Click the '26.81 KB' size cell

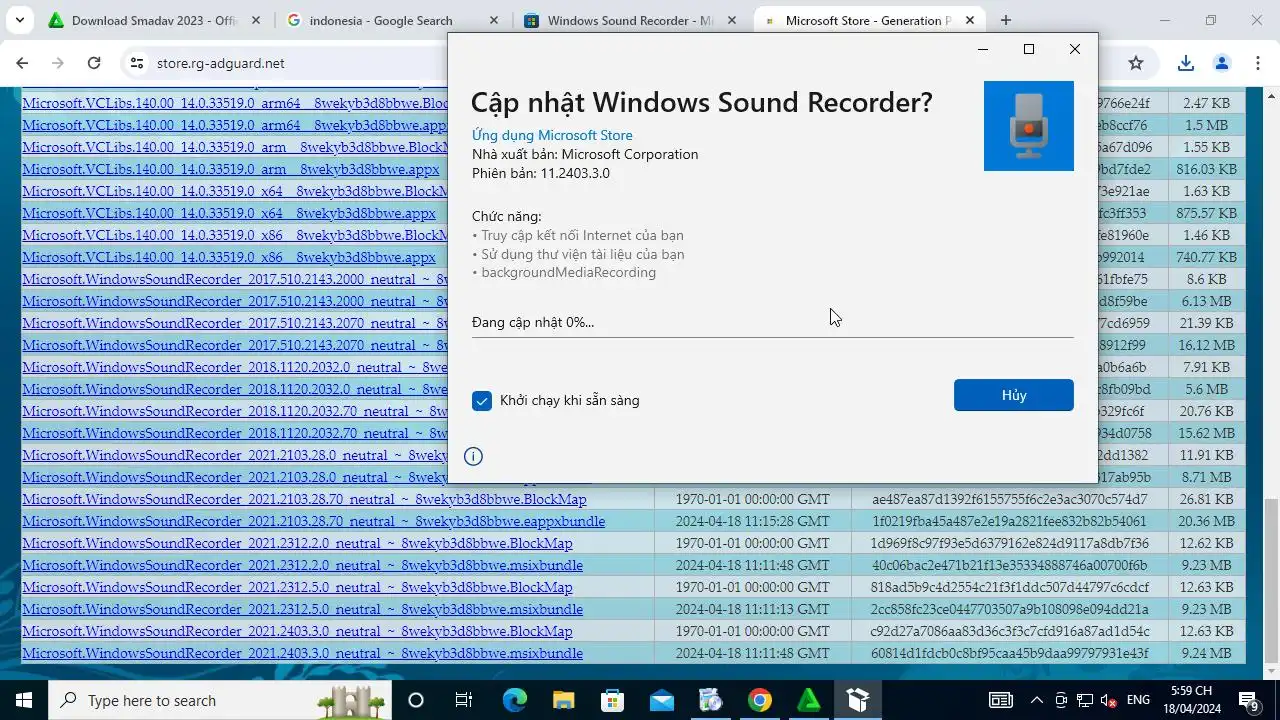[x=1206, y=499]
